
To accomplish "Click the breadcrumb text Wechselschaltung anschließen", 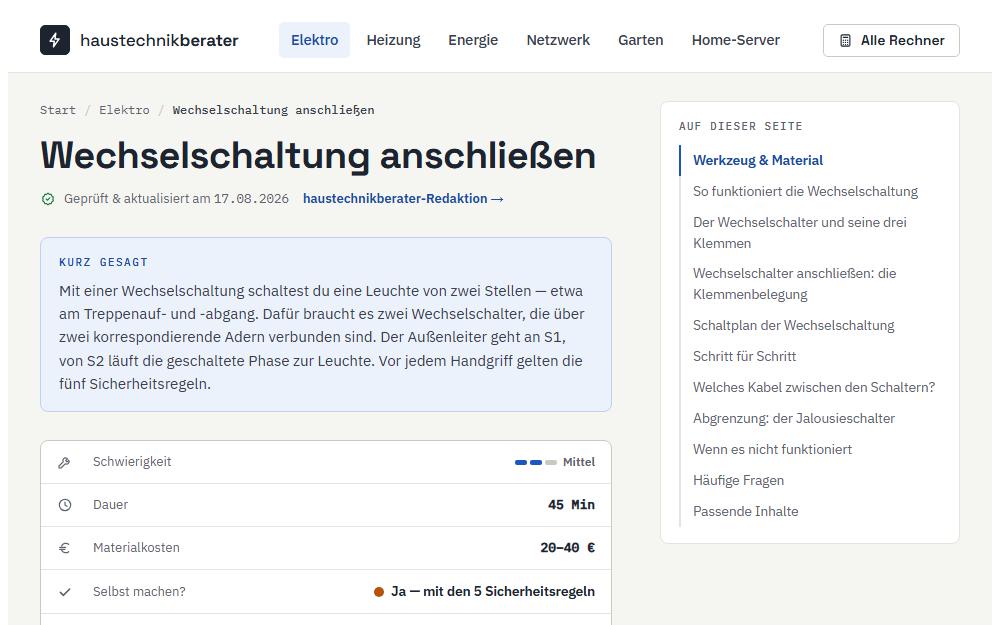I will tap(274, 110).
